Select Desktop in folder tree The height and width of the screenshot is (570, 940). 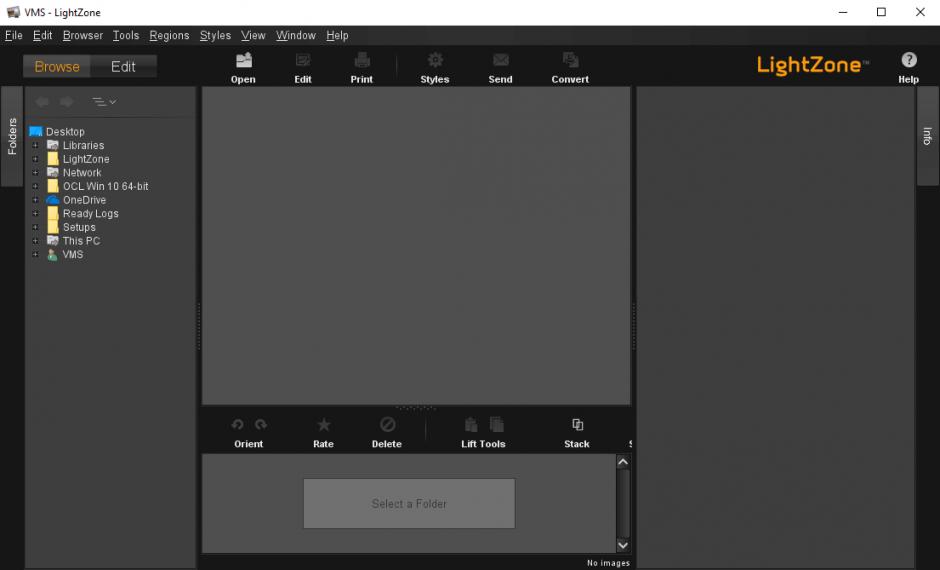click(x=65, y=132)
